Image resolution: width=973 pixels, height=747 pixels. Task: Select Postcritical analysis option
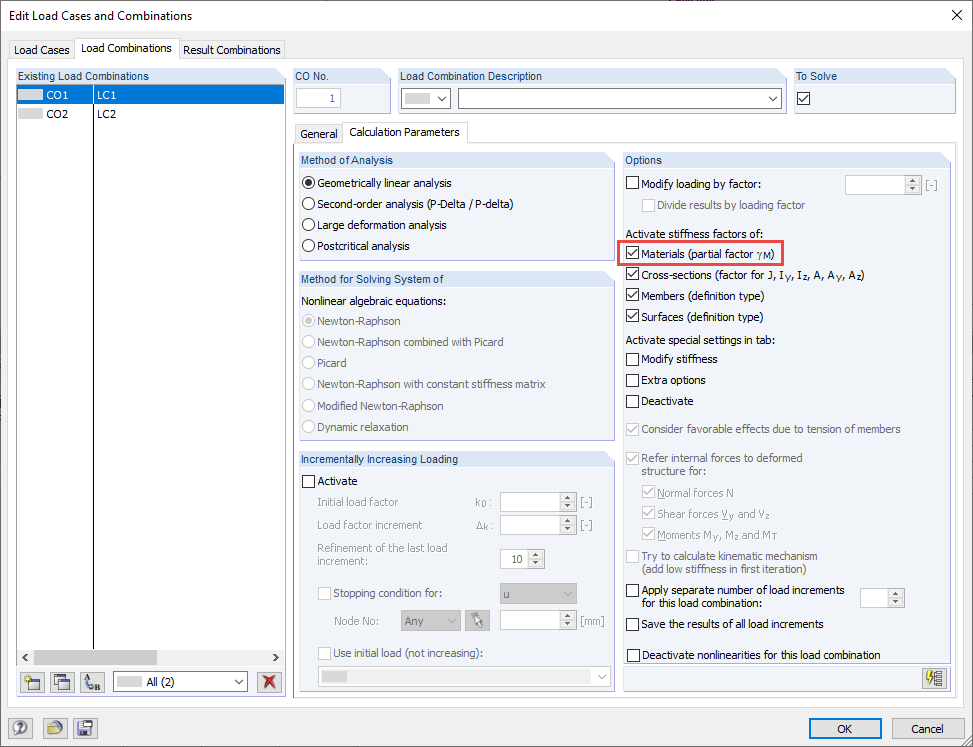[x=308, y=246]
